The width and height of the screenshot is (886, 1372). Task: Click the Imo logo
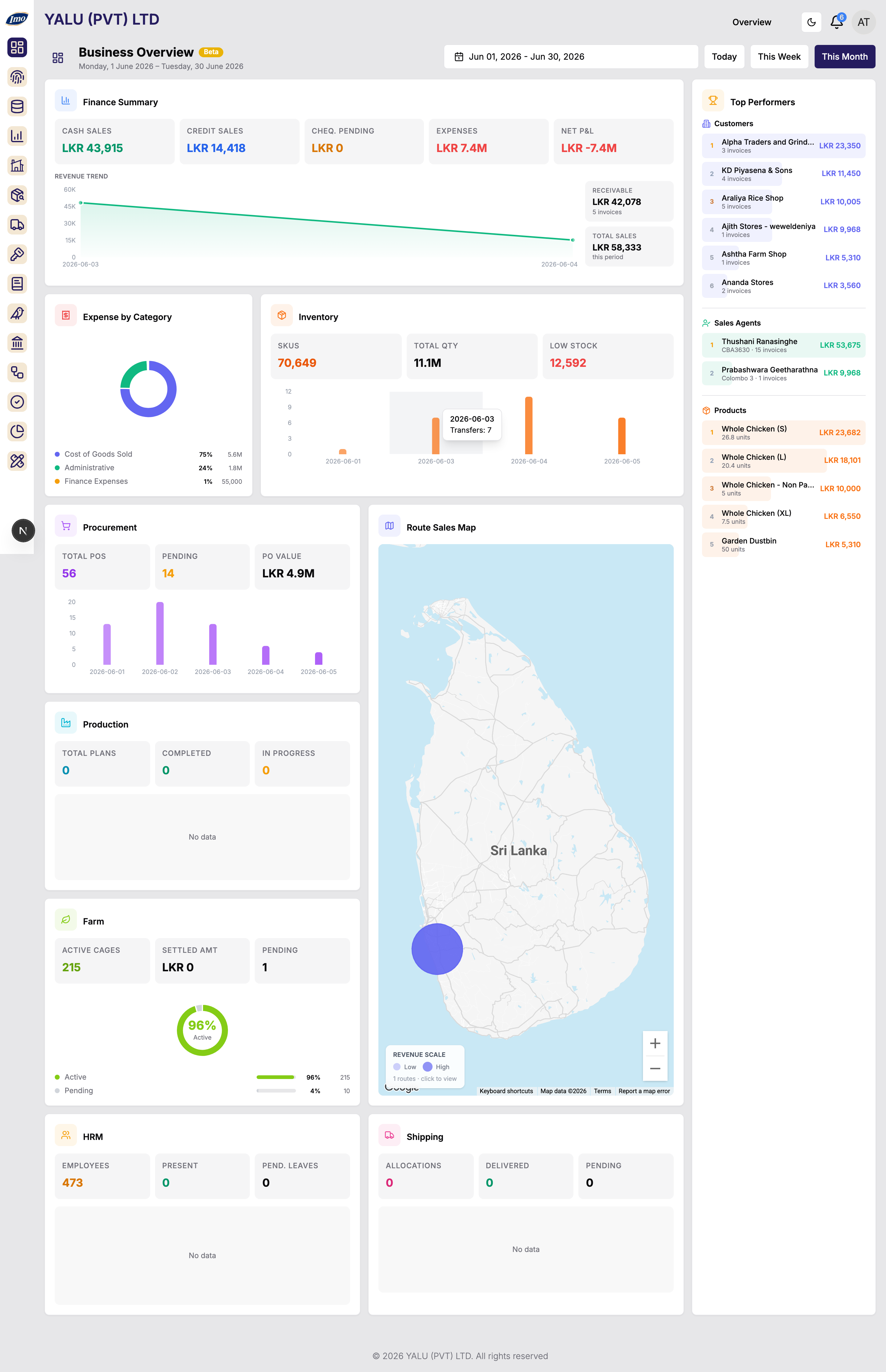point(17,18)
